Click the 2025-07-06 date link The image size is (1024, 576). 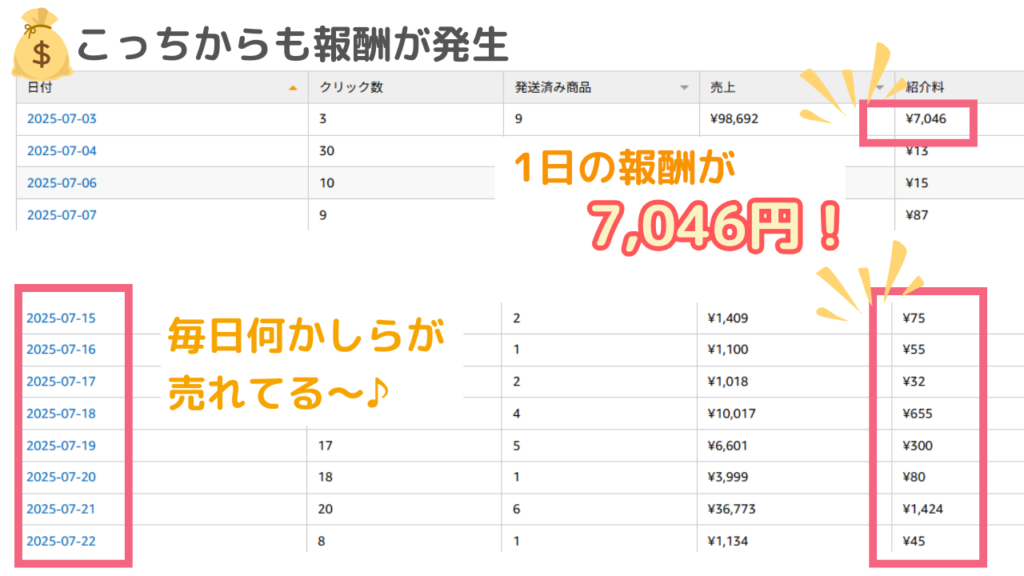point(62,183)
